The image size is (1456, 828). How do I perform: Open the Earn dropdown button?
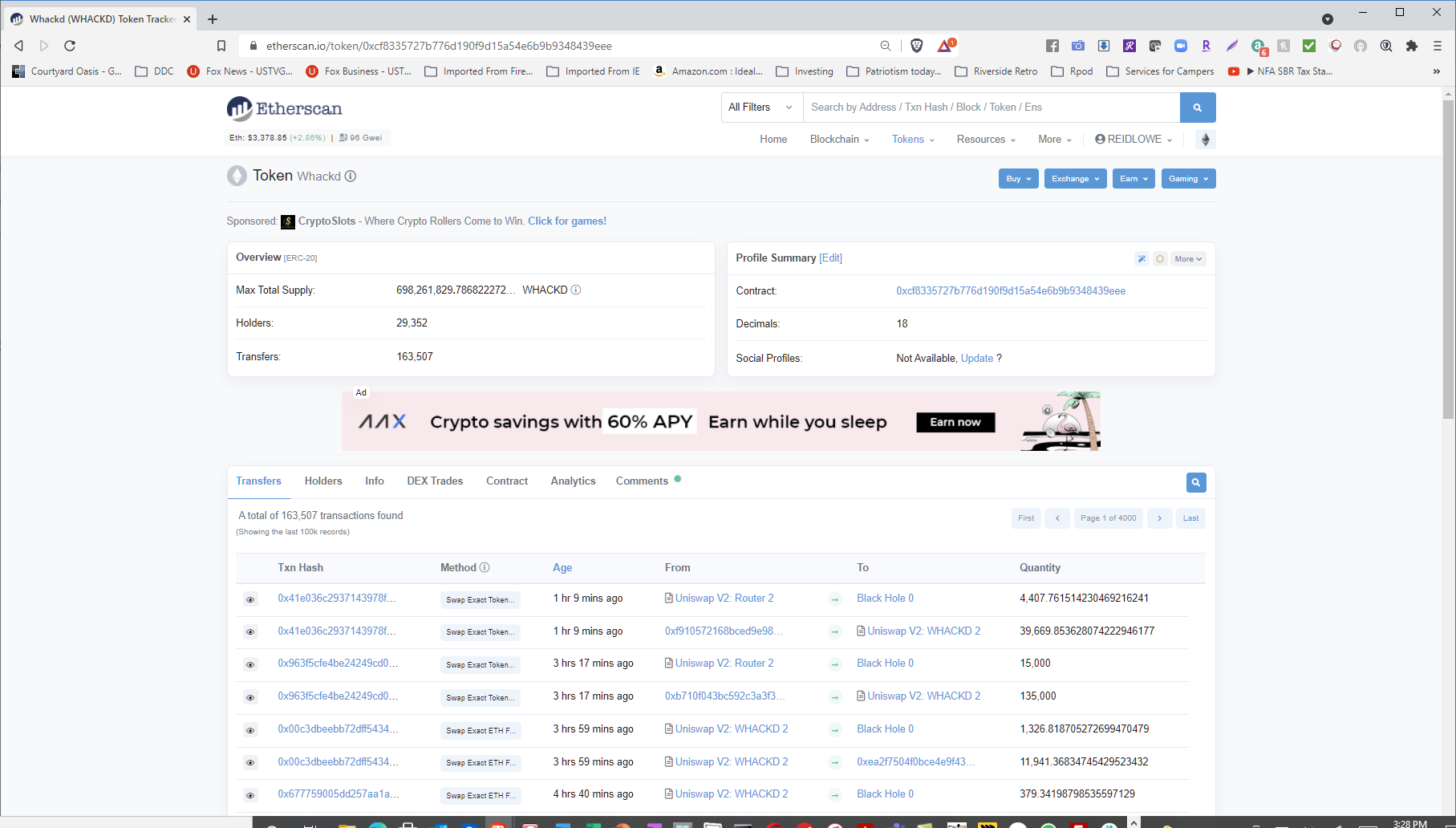pos(1134,179)
